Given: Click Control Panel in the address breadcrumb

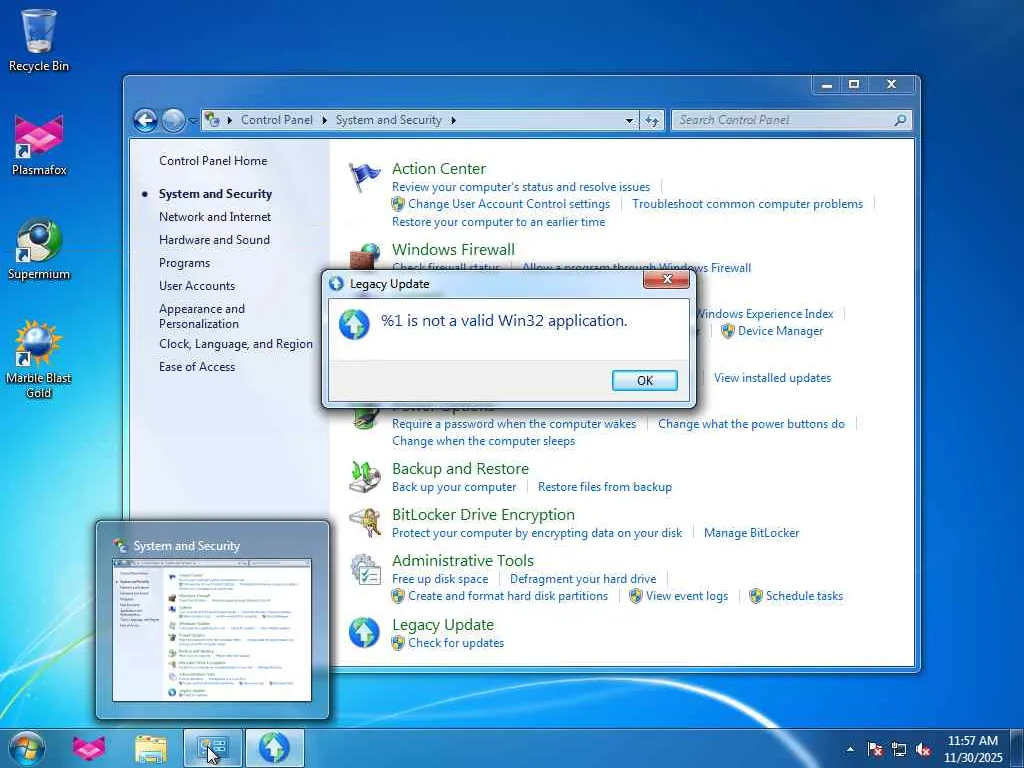Looking at the screenshot, I should pos(277,120).
